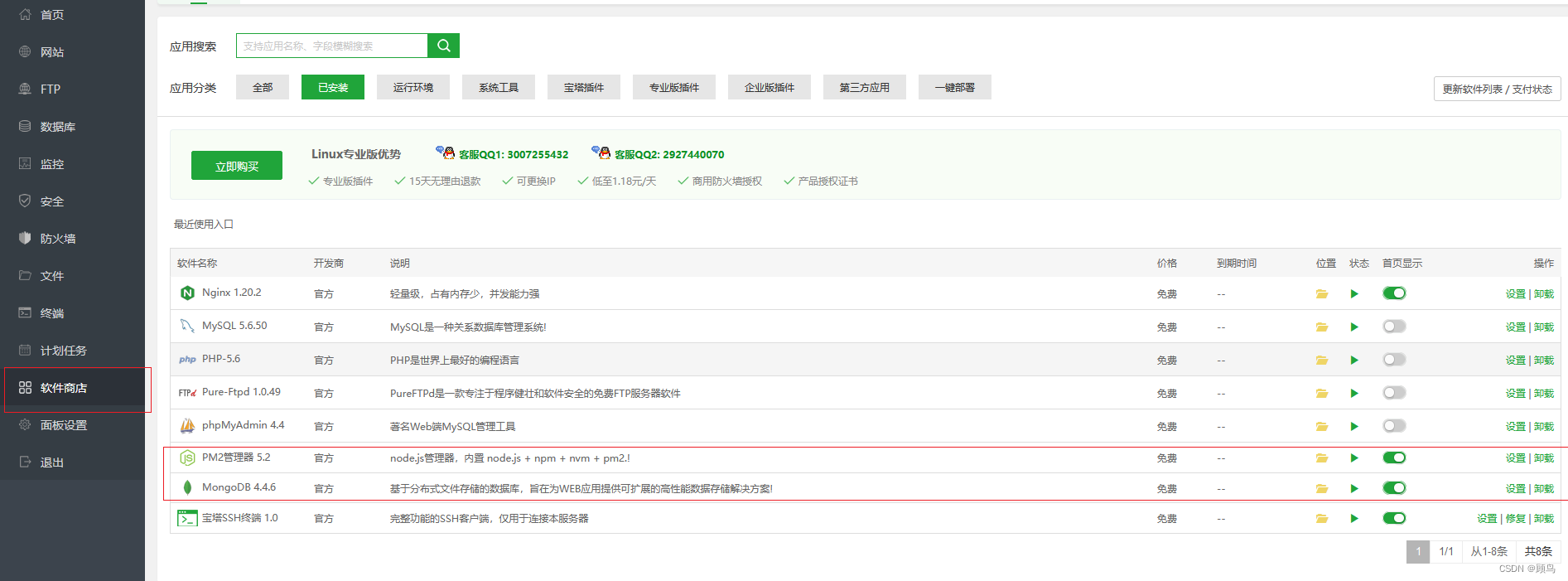1568x581 pixels.
Task: Select the 第三方应用 category tab
Action: 865,87
